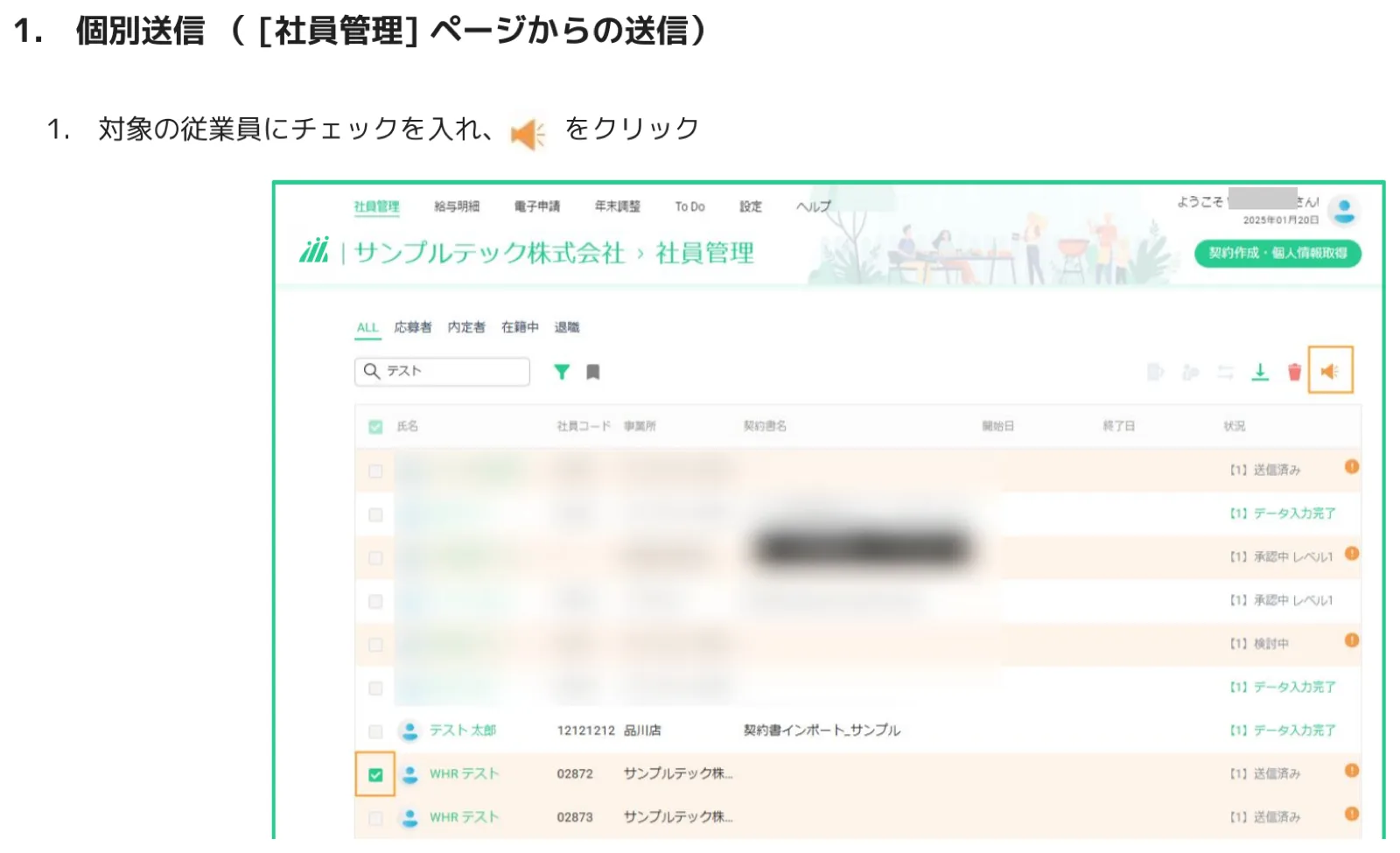Click the 事業所 column header
This screenshot has height=853, width=1400.
click(x=640, y=426)
